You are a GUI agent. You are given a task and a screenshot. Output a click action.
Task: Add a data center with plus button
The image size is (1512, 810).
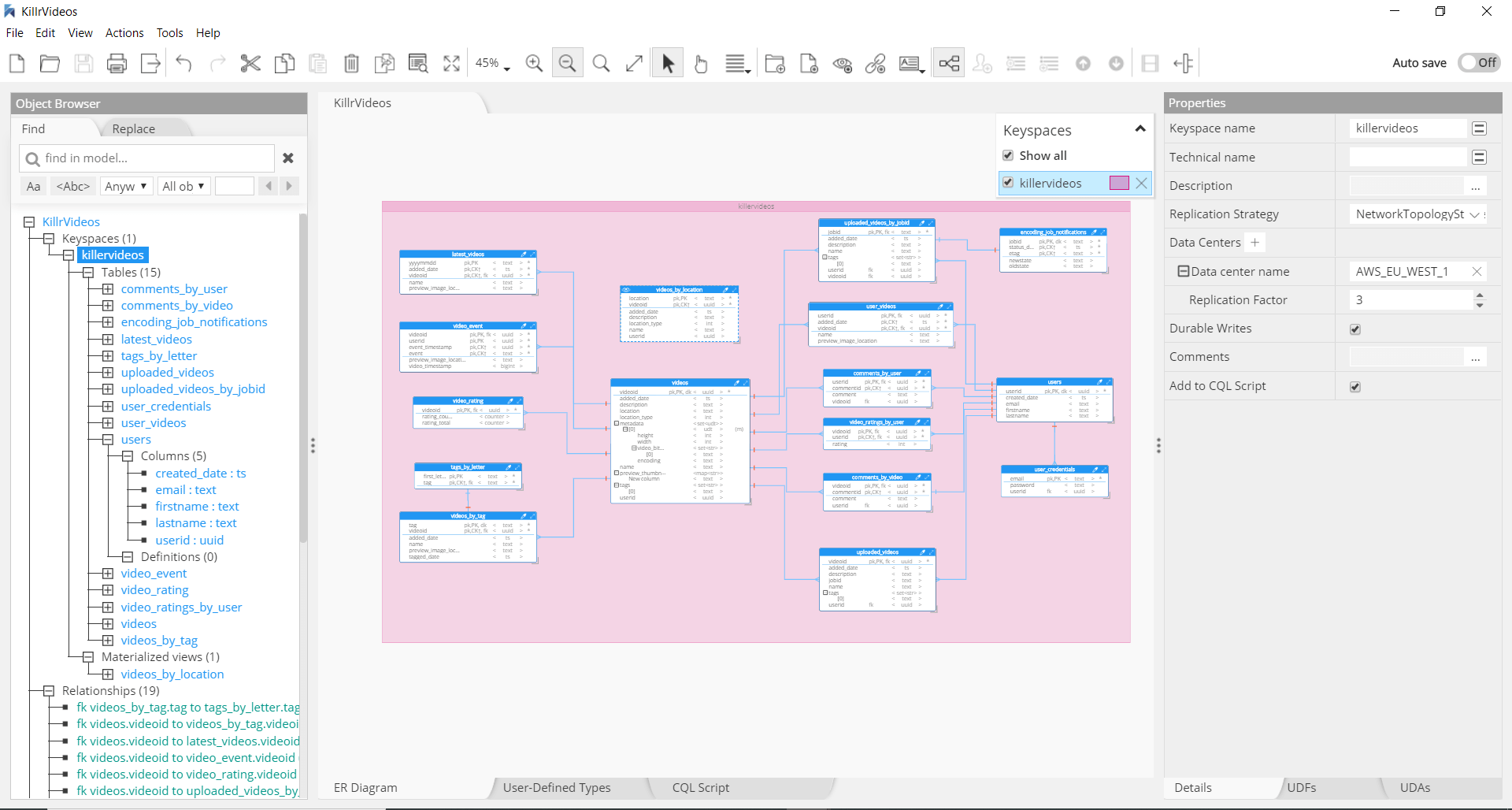click(1254, 243)
